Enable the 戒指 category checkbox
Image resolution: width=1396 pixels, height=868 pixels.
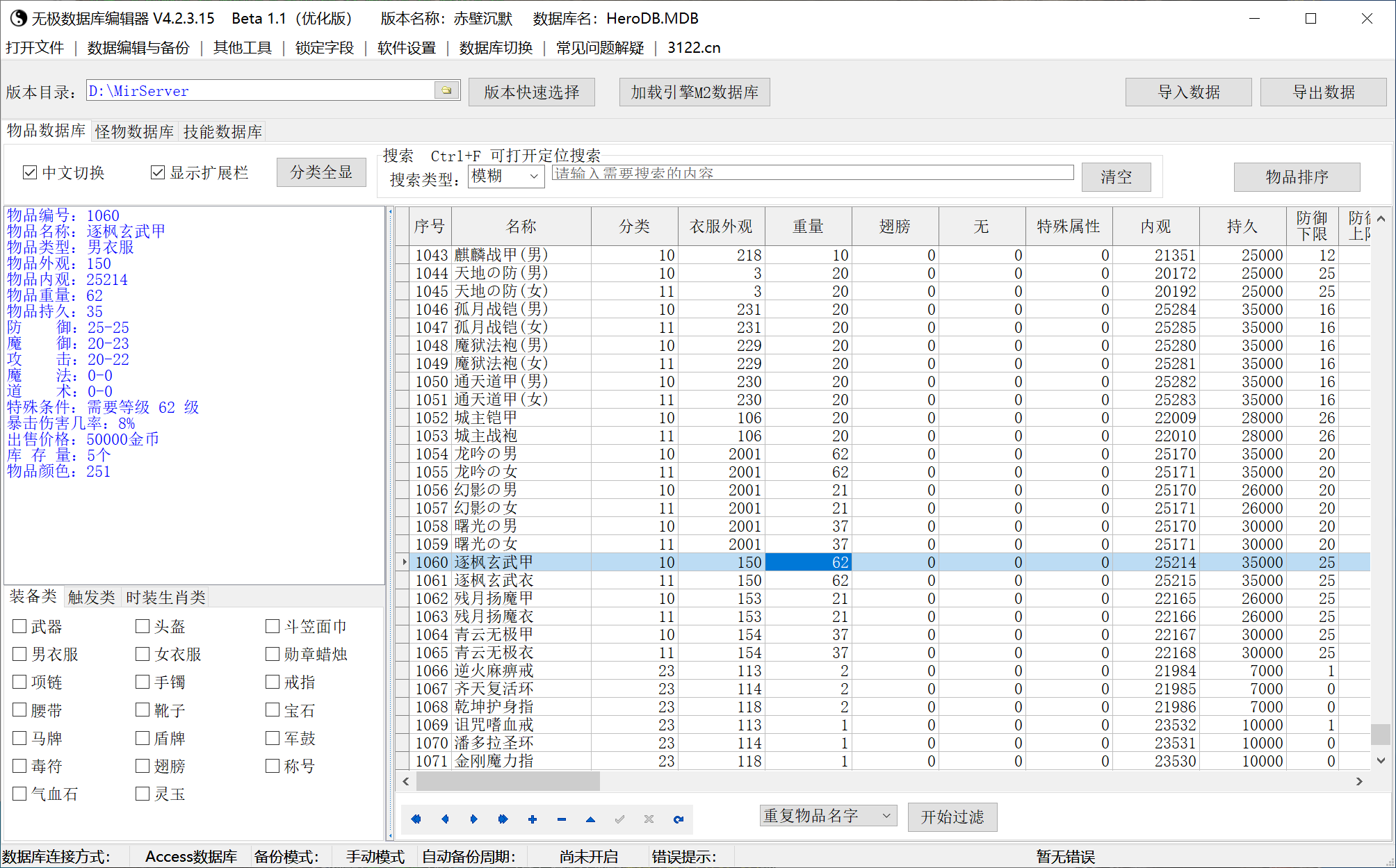click(273, 682)
